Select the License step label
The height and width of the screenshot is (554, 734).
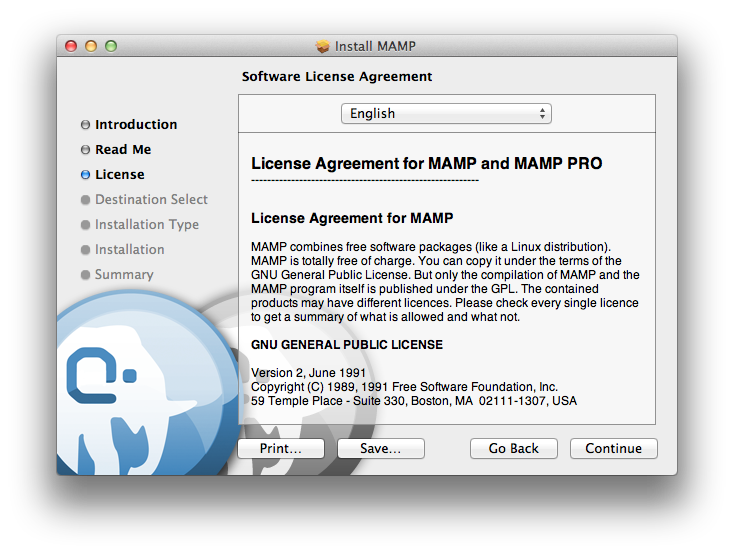(120, 174)
